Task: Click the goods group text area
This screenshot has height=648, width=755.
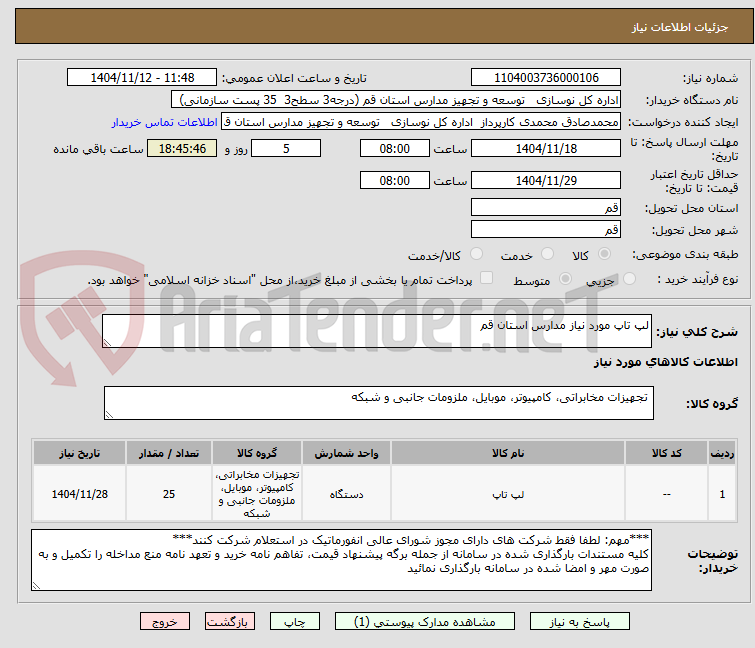Action: (x=378, y=402)
